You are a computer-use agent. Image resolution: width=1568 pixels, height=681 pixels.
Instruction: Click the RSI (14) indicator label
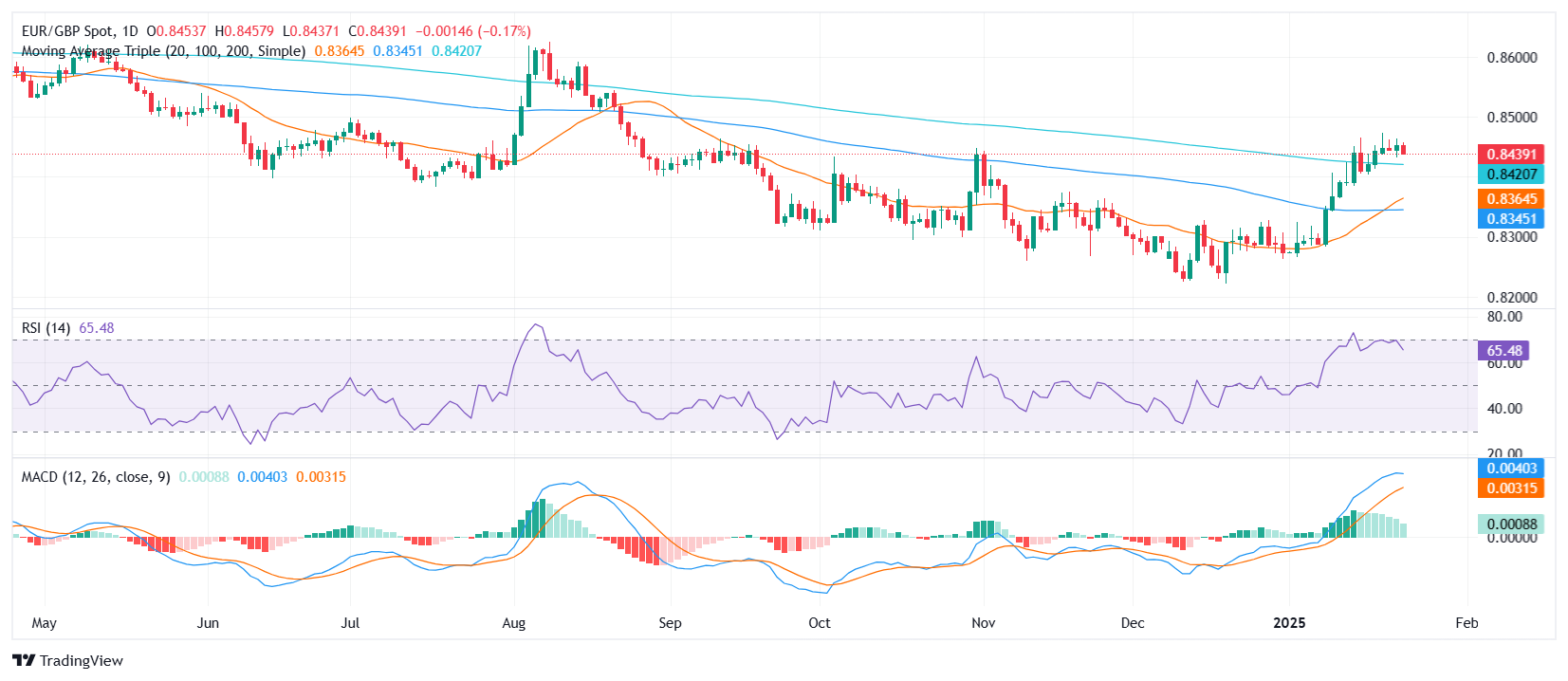[46, 328]
